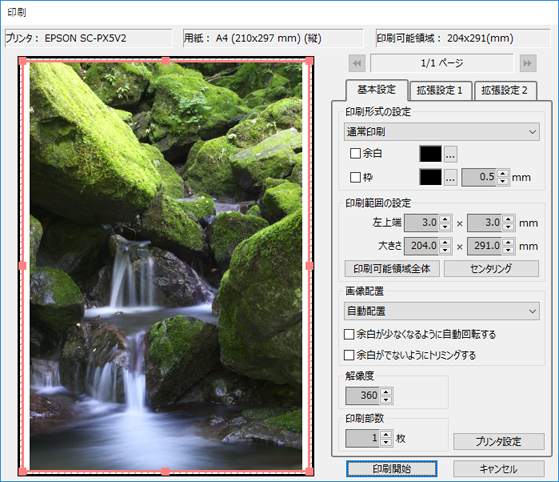This screenshot has height=482, width=559.
Task: Open the 通常印刷 print format dropdown
Action: [442, 132]
